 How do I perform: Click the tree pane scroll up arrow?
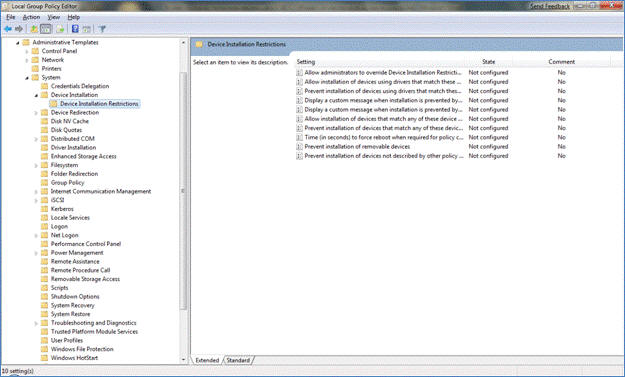[x=183, y=42]
